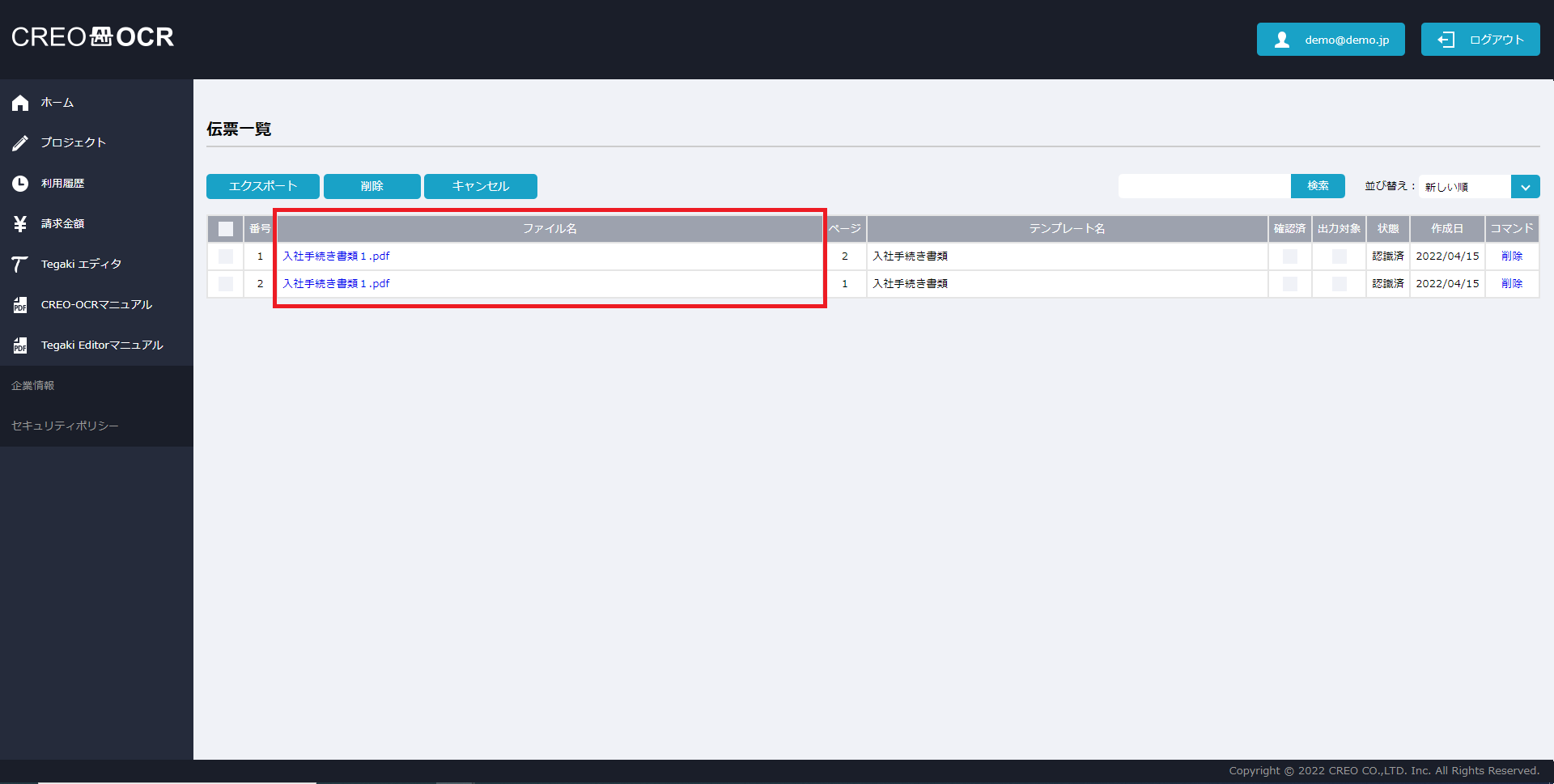Image resolution: width=1554 pixels, height=784 pixels.
Task: Open the demo@demo.jp user account menu
Action: [x=1330, y=40]
